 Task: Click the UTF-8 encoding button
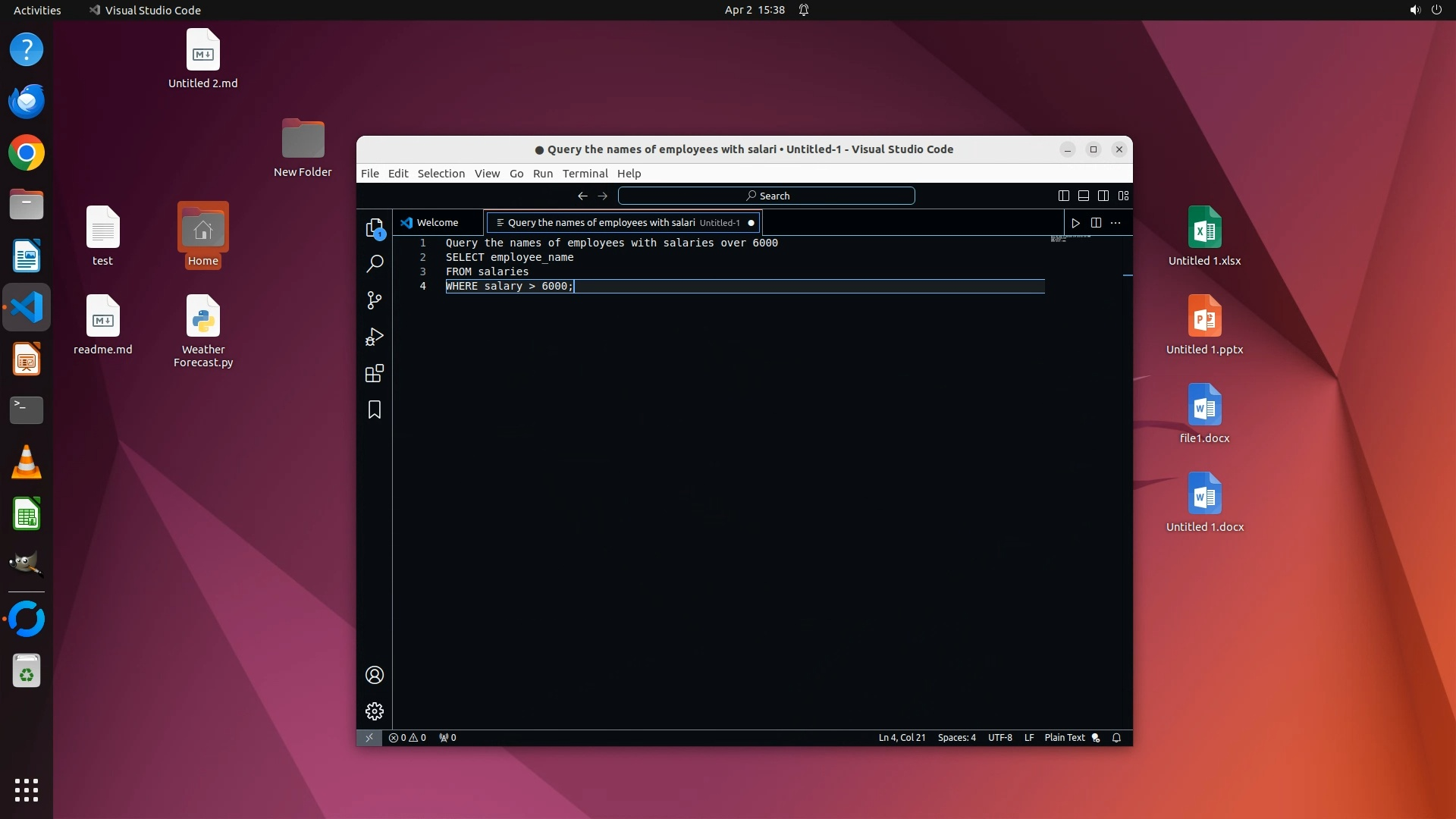click(x=999, y=738)
